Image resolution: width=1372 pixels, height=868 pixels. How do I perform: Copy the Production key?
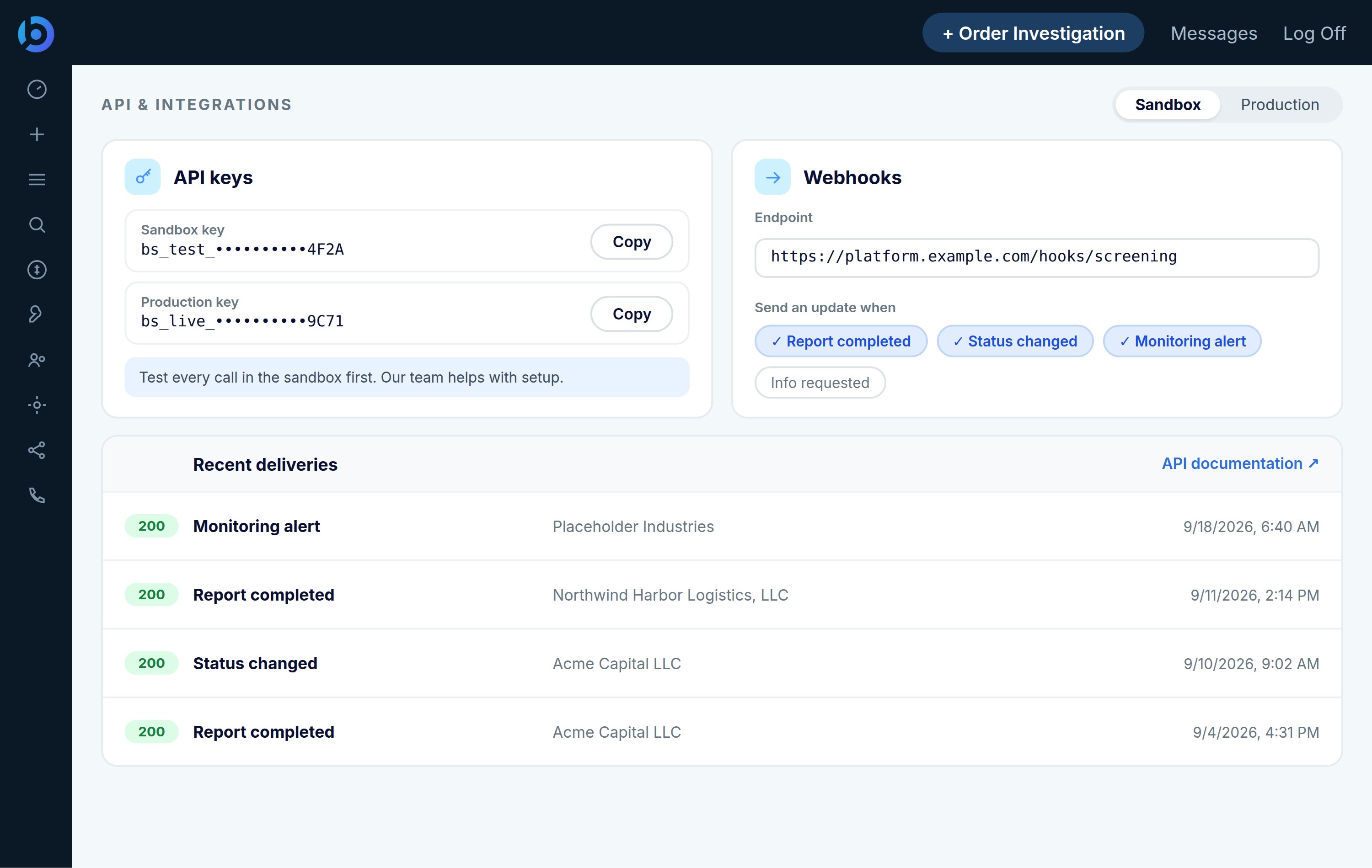click(631, 314)
